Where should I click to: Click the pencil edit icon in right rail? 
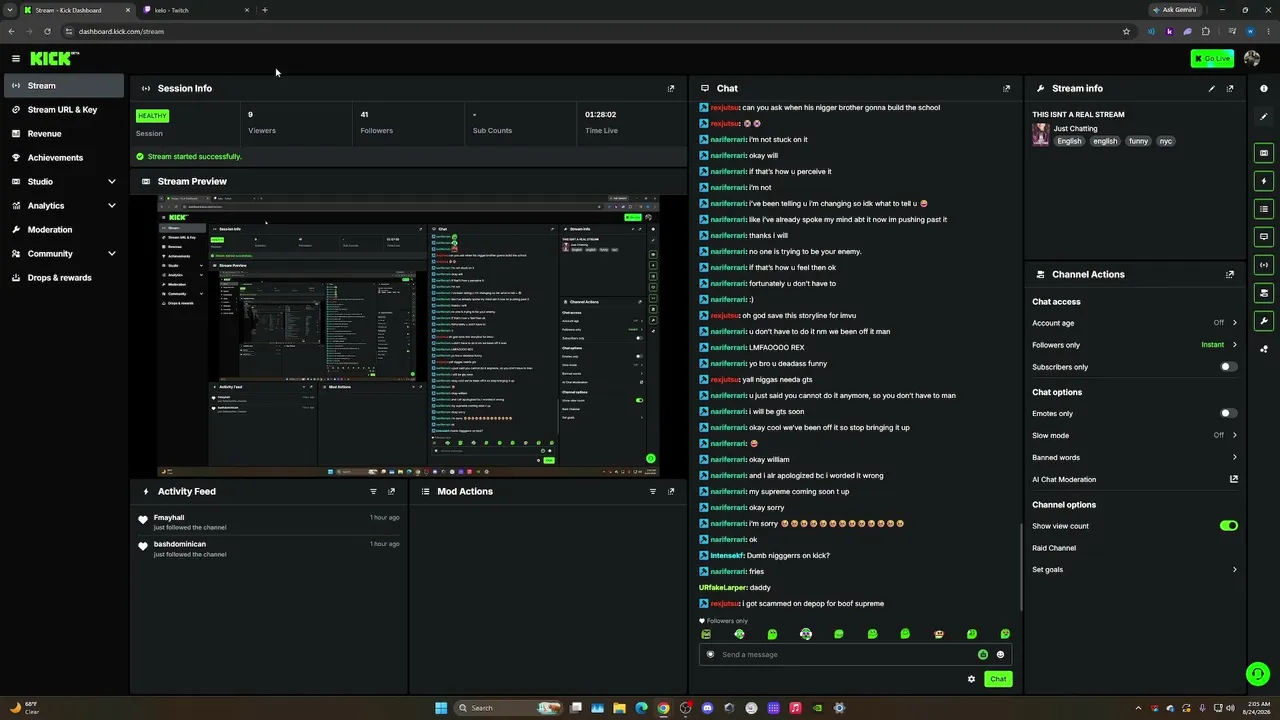pos(1264,117)
